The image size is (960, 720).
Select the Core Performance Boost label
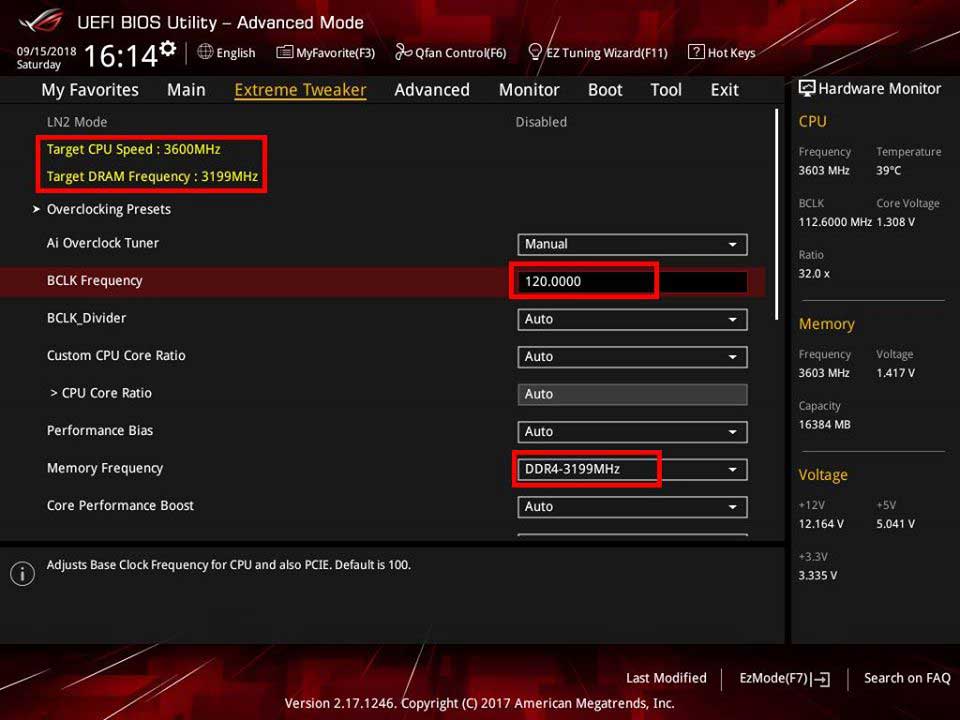point(120,506)
